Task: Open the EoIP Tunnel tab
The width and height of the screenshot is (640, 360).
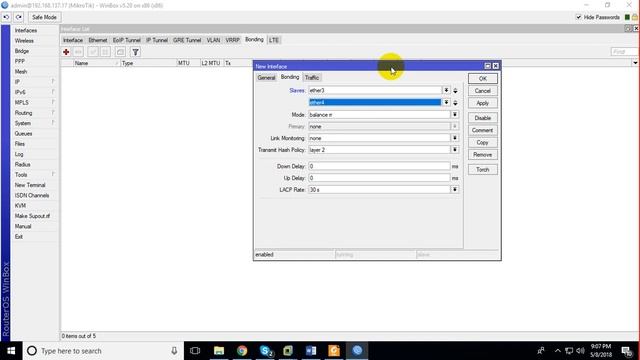Action: (127, 40)
